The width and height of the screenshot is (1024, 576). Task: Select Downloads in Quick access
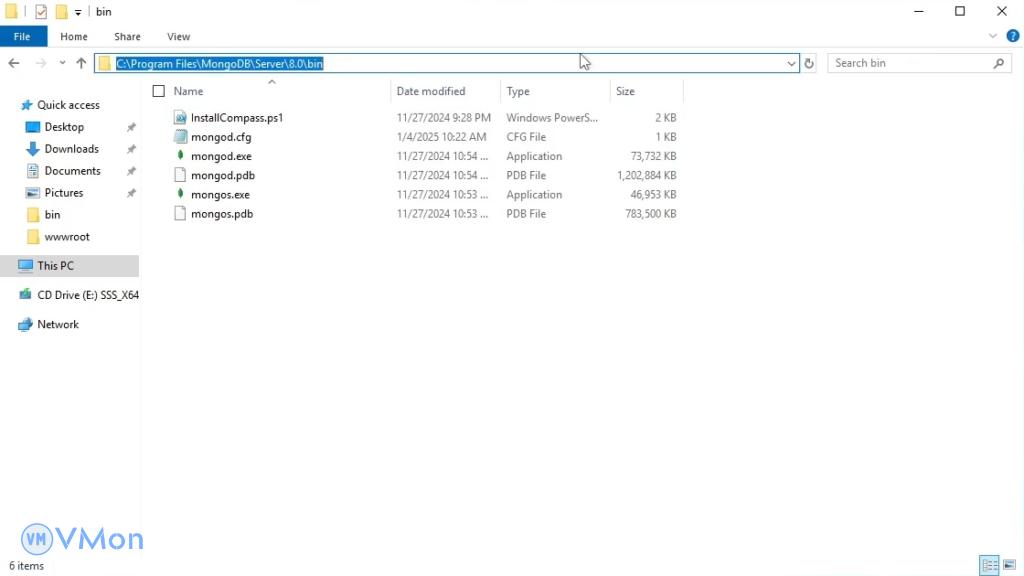71,149
